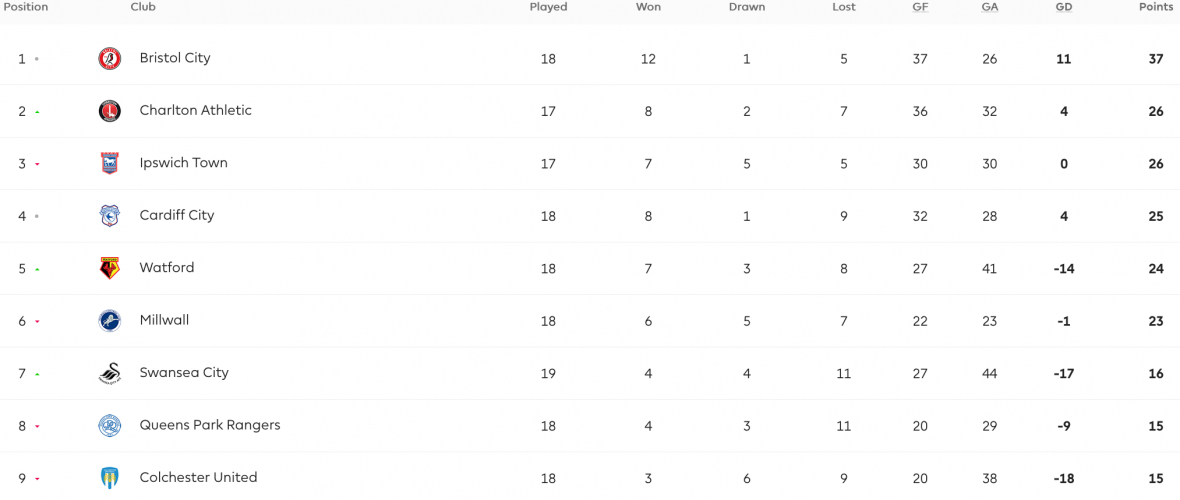Select the Ipswich Town crest icon
This screenshot has height=500, width=1180.
(110, 163)
